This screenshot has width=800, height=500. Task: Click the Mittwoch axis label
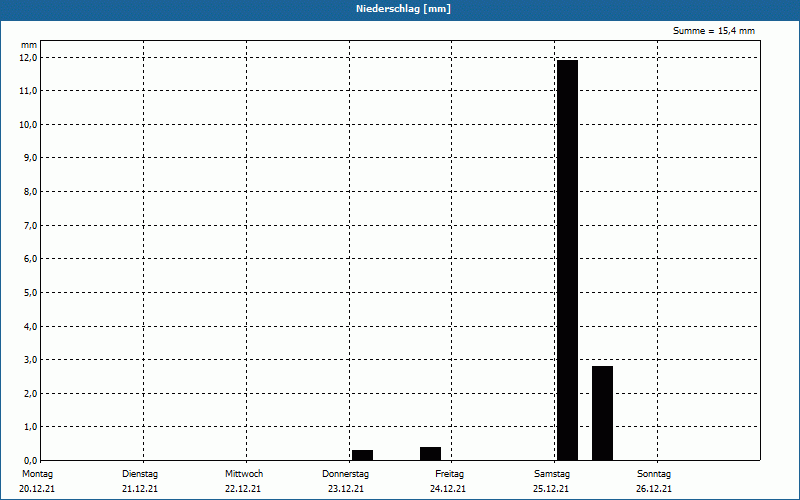click(244, 474)
